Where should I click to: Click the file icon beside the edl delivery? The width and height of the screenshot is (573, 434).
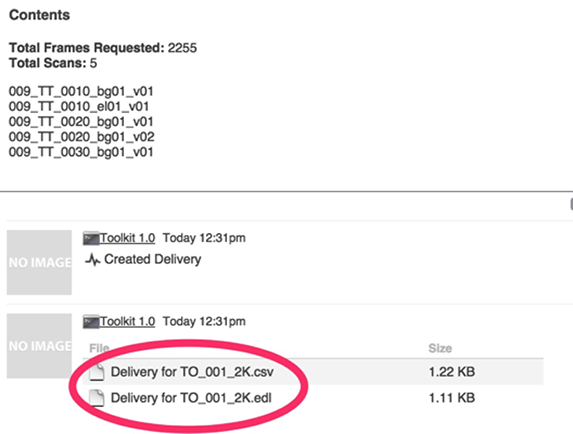click(x=97, y=398)
